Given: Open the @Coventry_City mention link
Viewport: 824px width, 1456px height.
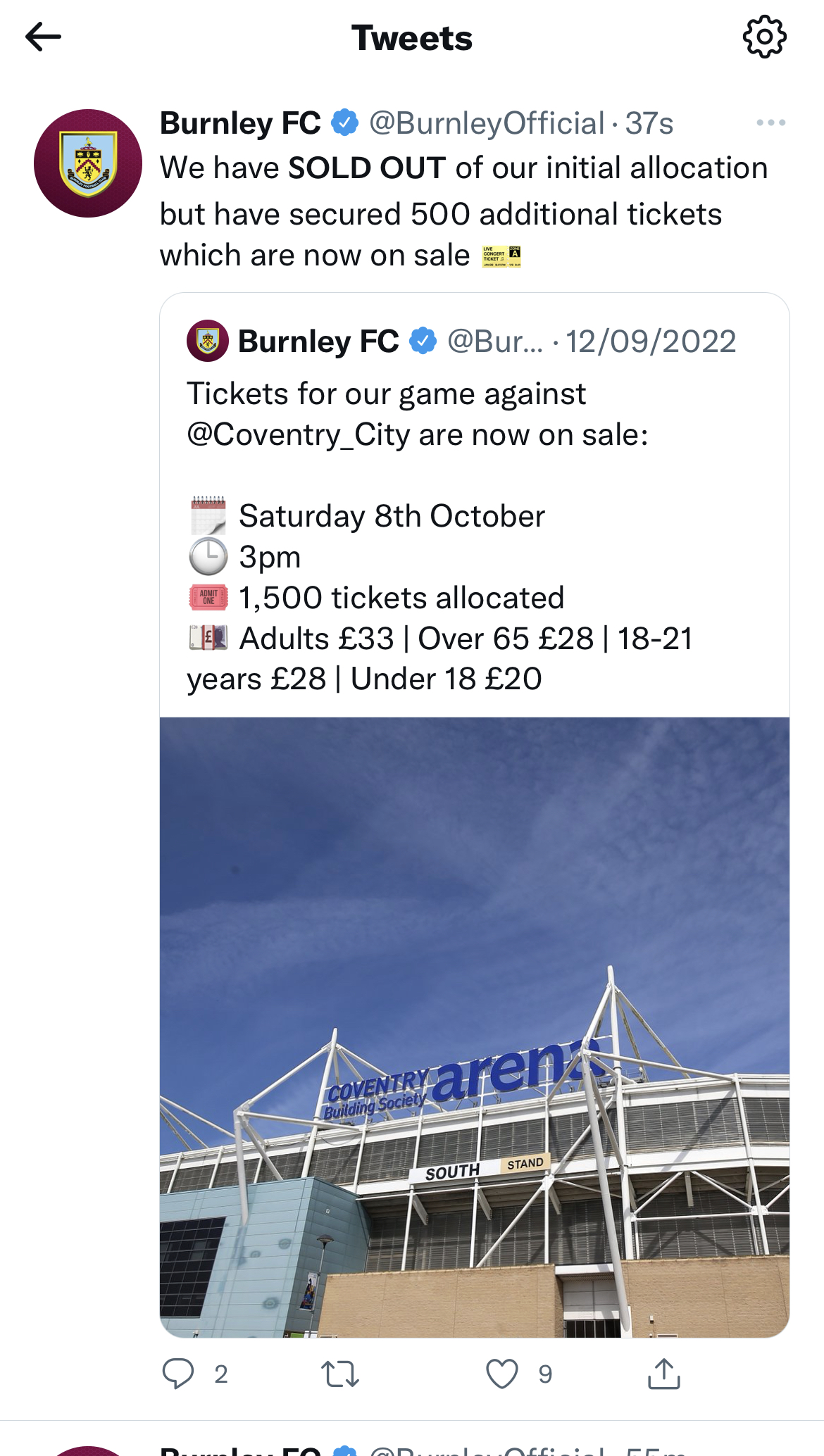Looking at the screenshot, I should click(299, 435).
